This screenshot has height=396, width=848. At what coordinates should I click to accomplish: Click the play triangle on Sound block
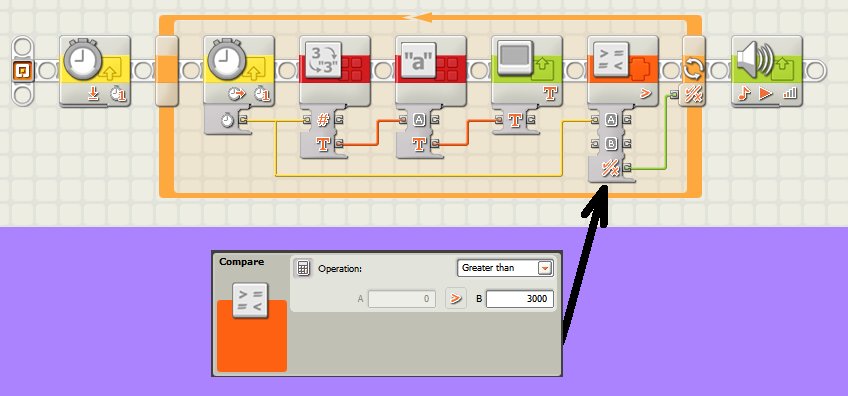[765, 94]
